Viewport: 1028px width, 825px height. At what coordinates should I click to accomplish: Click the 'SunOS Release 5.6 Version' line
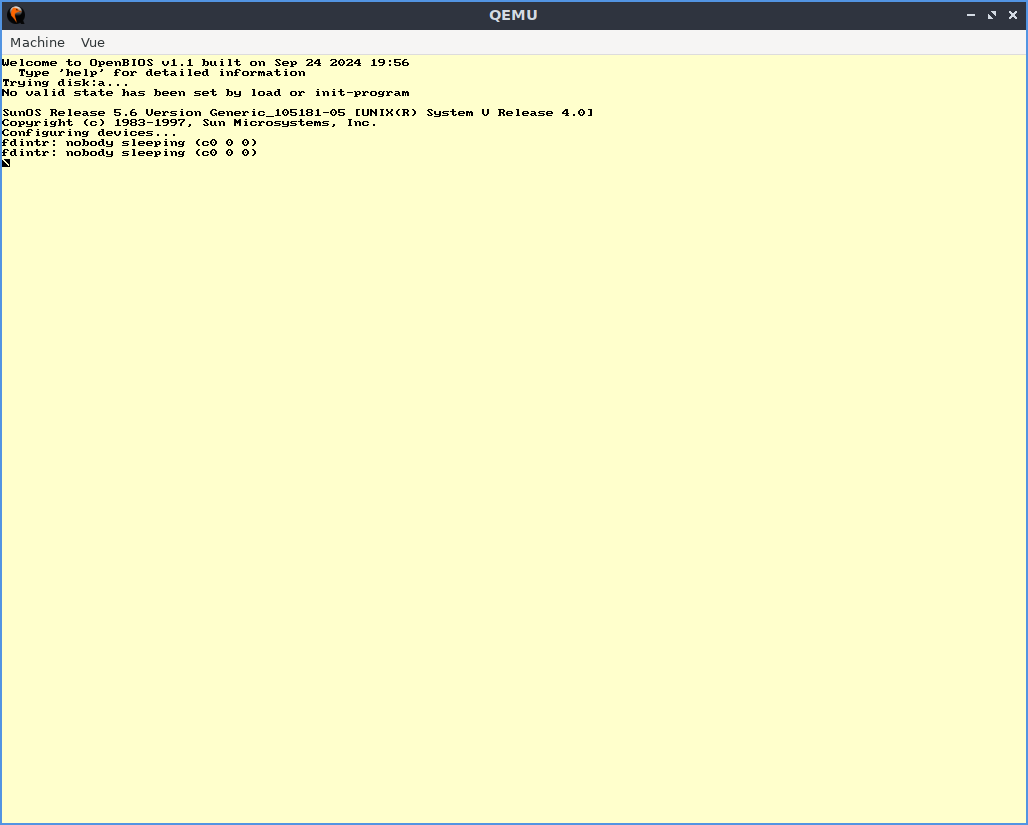(298, 113)
